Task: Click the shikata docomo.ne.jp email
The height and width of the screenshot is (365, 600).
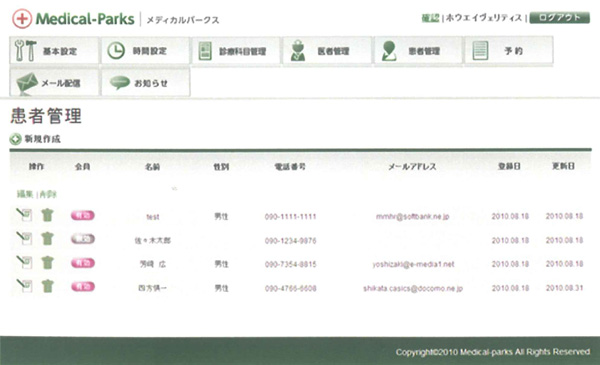Action: 413,288
